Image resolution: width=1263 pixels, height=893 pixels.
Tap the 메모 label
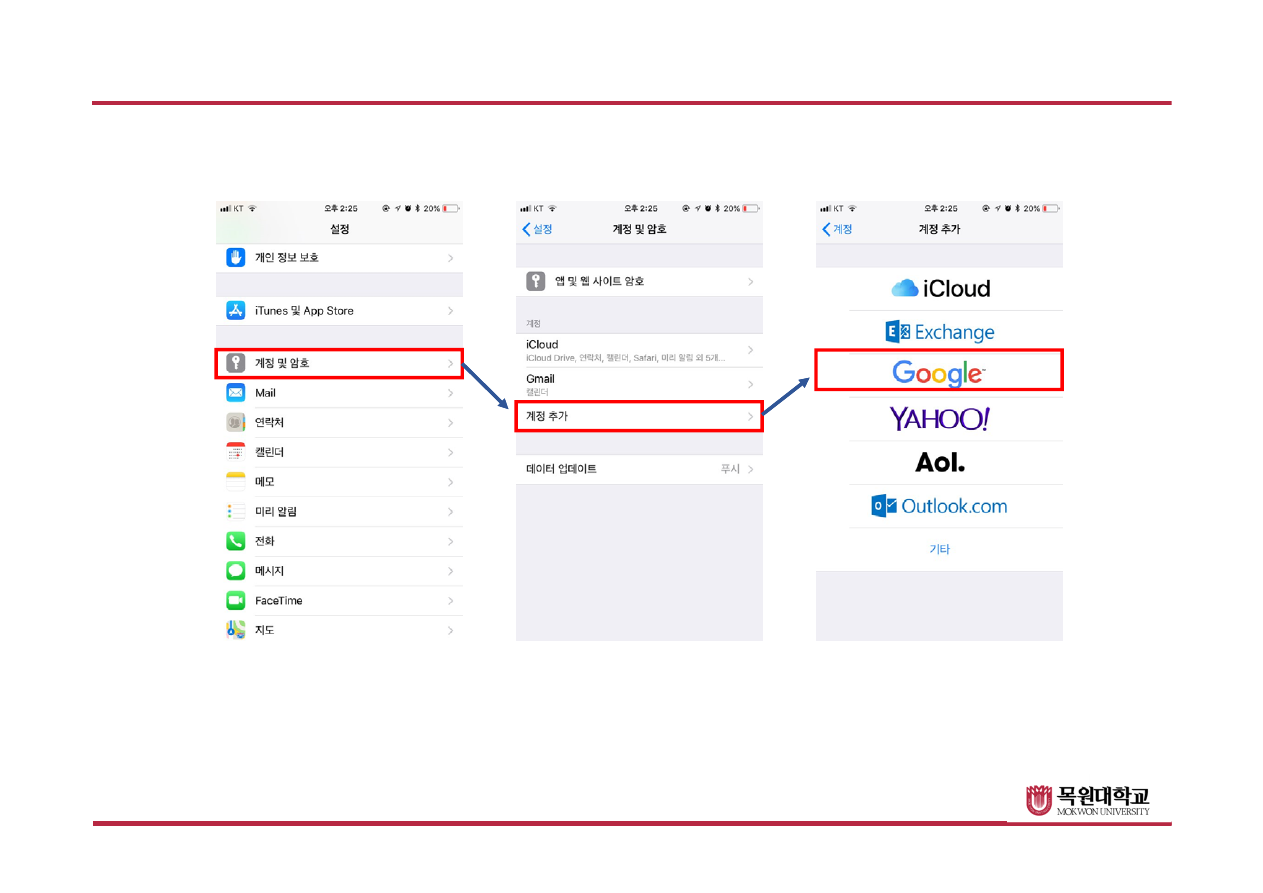click(265, 482)
